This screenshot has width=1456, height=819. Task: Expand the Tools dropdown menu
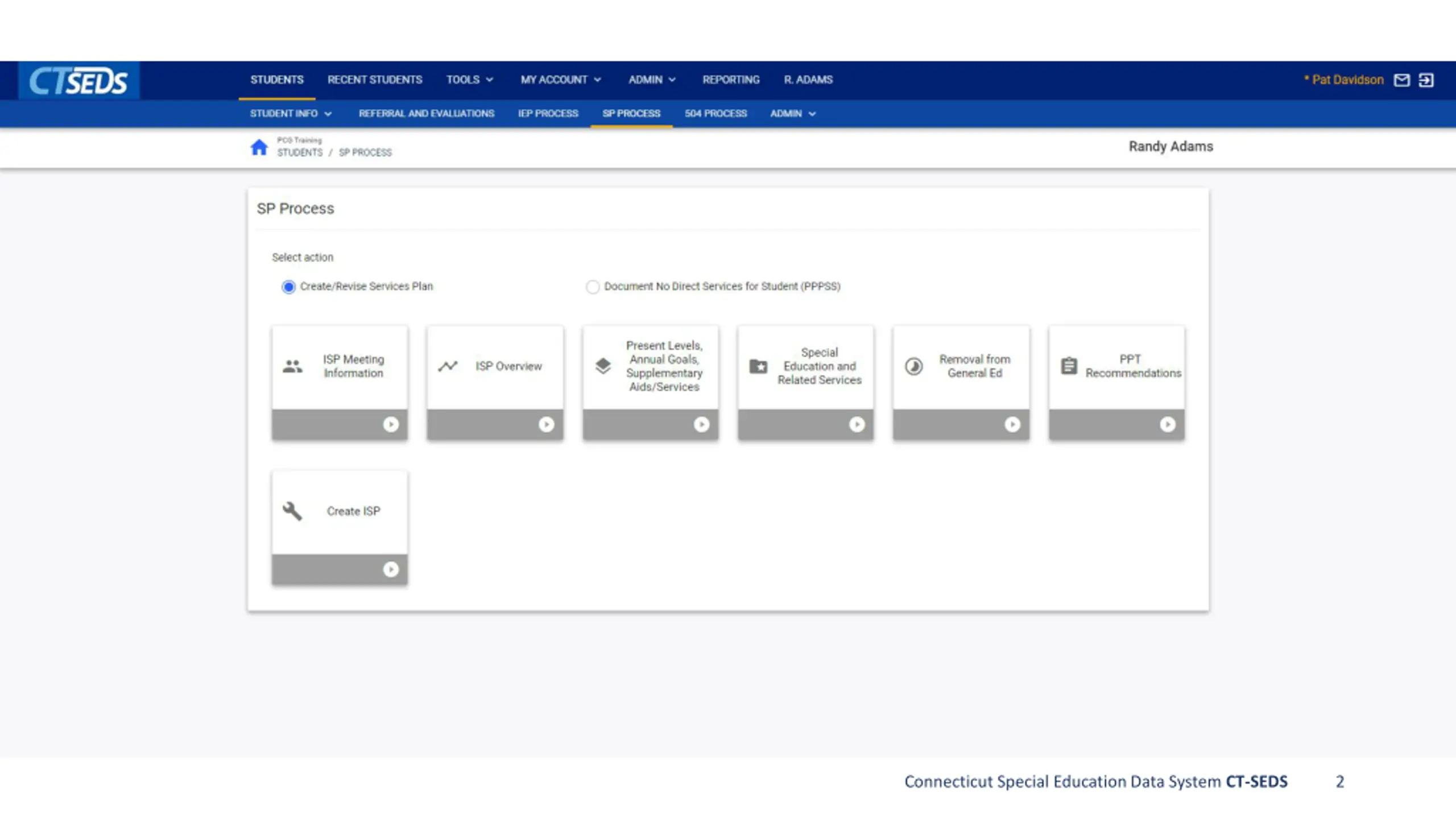469,80
